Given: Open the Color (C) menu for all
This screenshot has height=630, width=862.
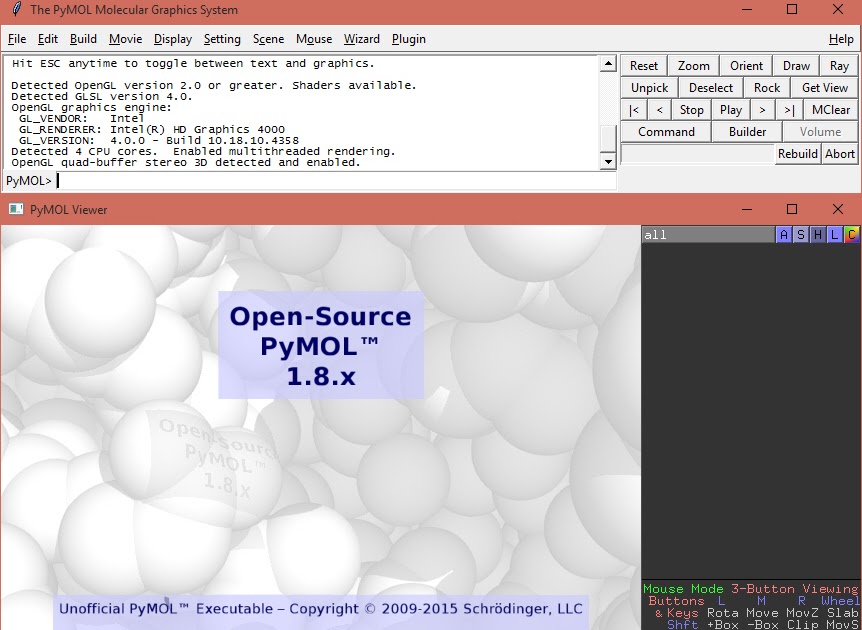Looking at the screenshot, I should (x=852, y=235).
